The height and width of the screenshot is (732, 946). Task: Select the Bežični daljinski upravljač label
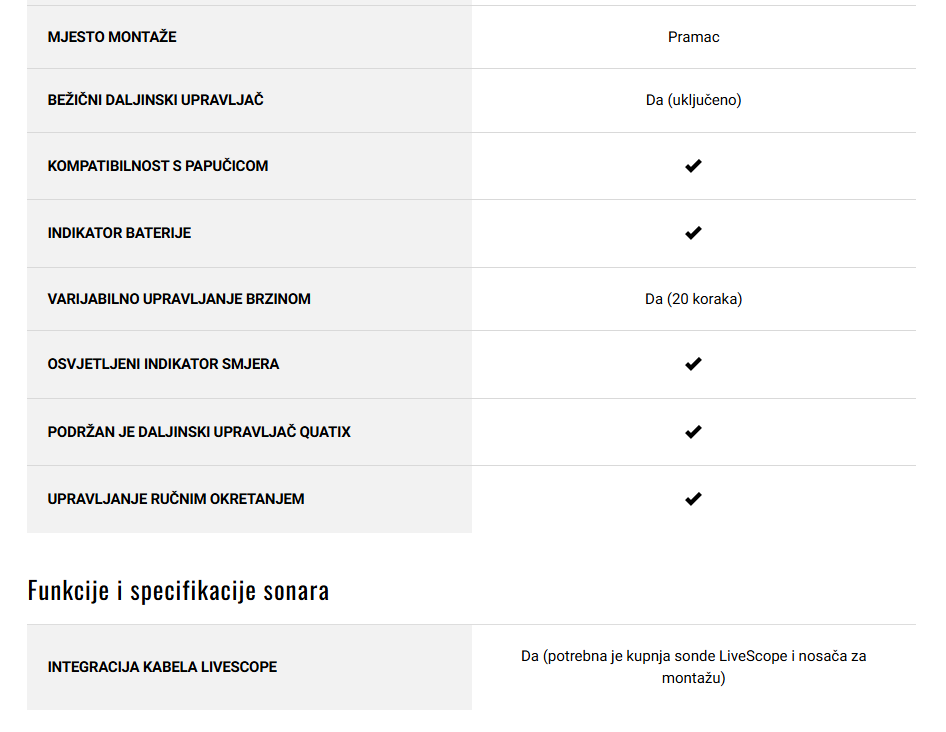pyautogui.click(x=156, y=100)
